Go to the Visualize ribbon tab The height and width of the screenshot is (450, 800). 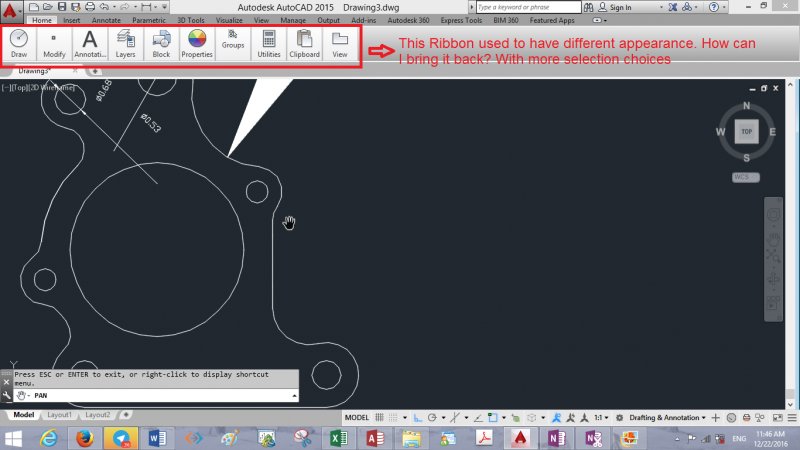coord(229,20)
